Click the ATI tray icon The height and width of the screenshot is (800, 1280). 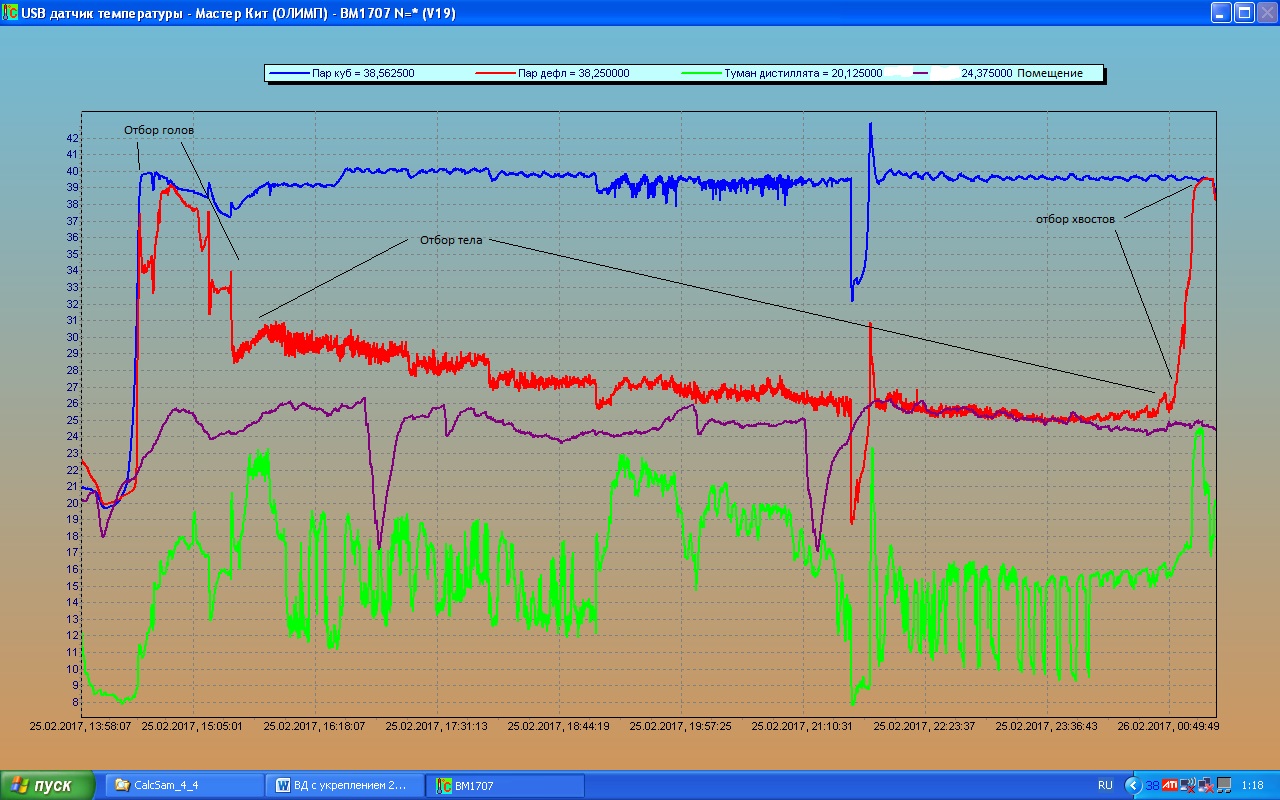[1169, 785]
